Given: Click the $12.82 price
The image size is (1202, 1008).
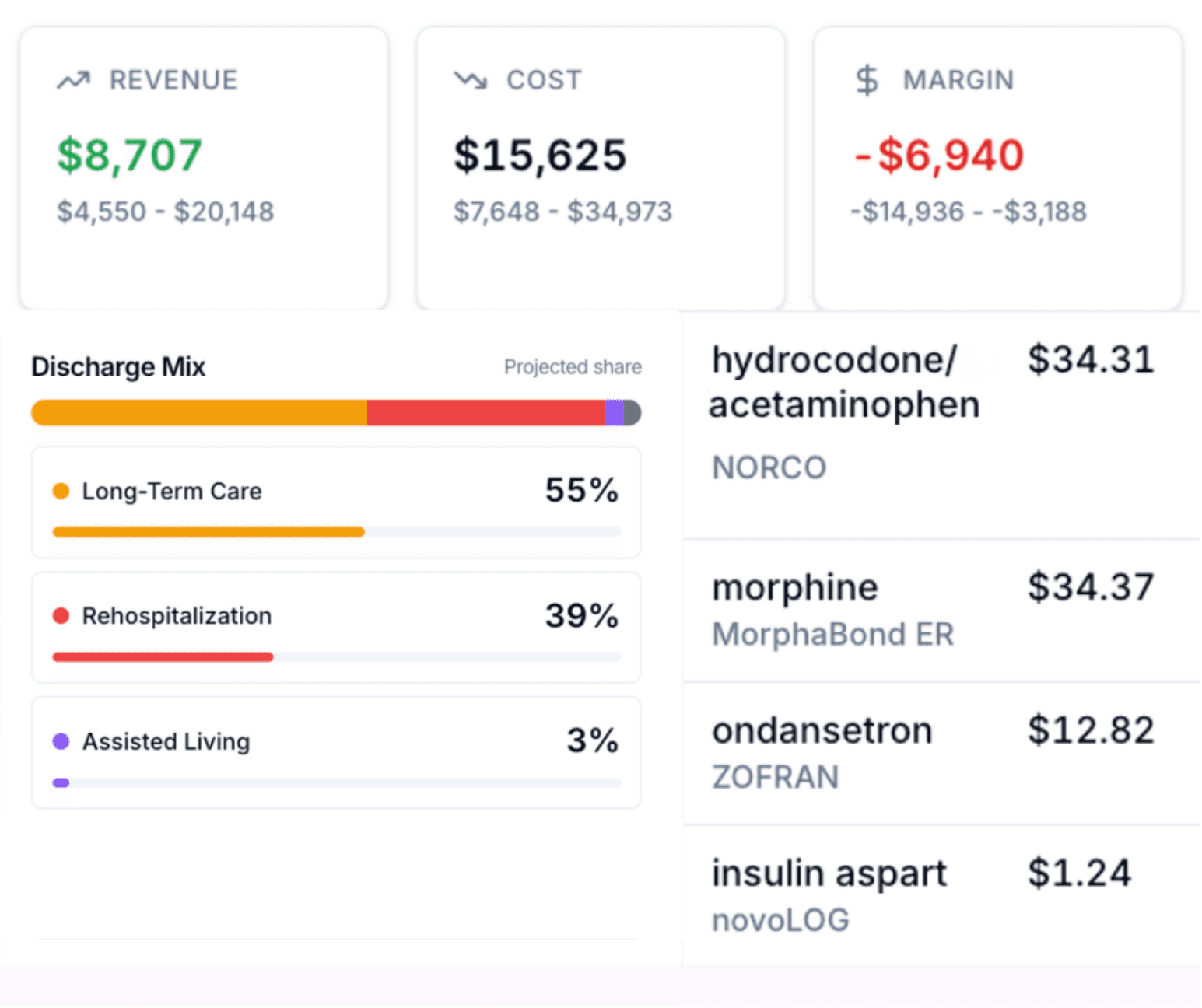Looking at the screenshot, I should [x=1090, y=730].
